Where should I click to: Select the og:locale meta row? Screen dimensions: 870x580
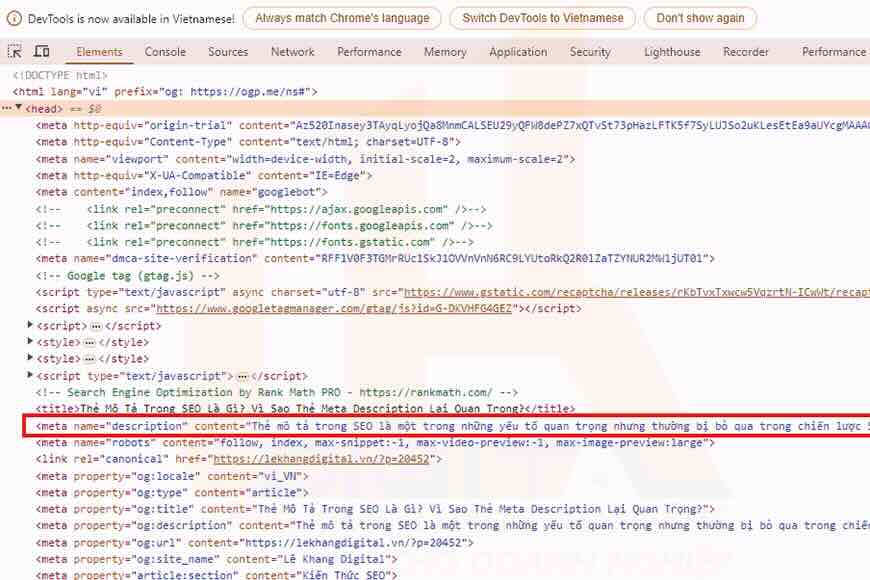[172, 476]
